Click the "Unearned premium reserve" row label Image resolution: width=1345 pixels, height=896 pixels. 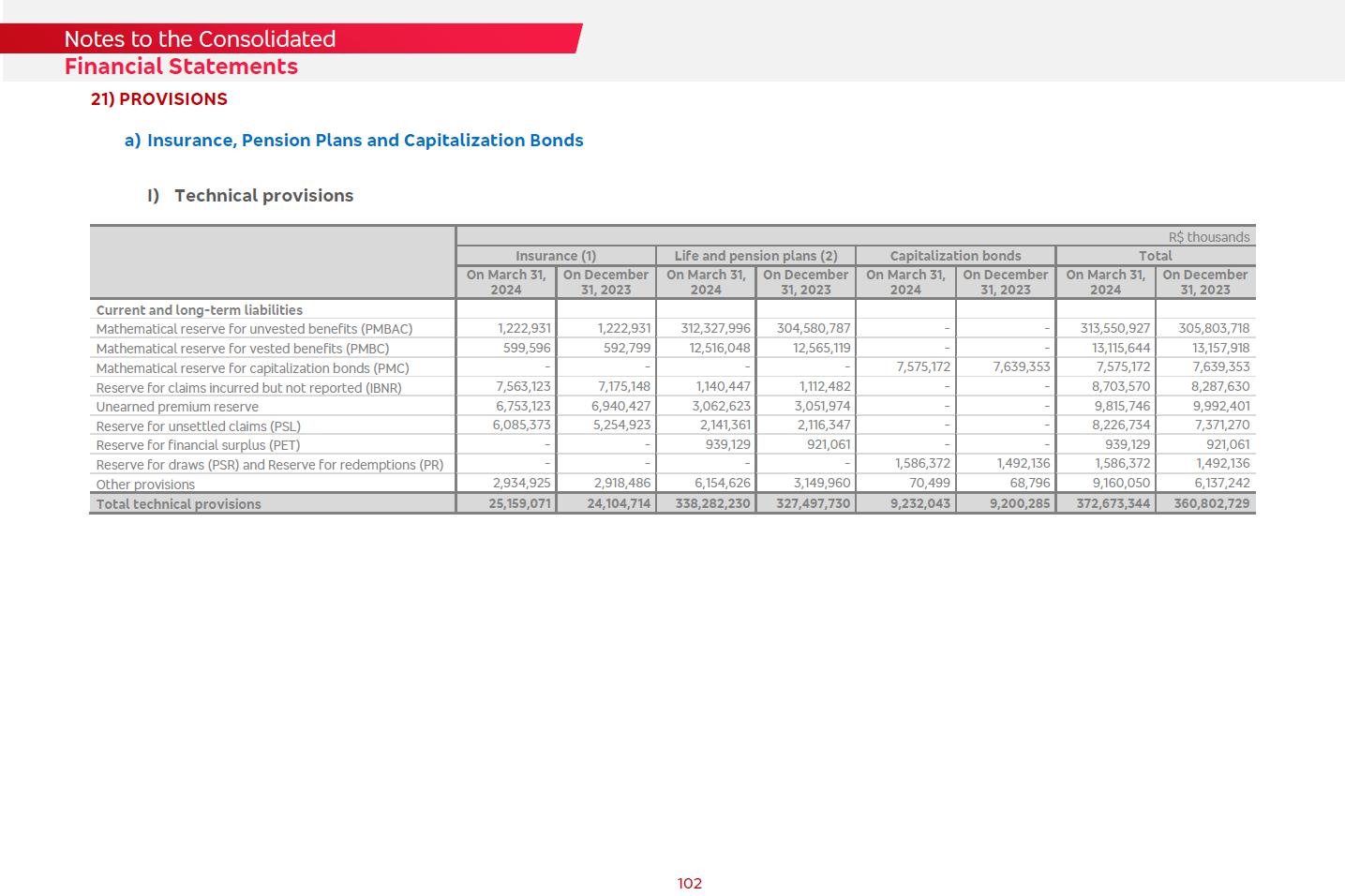(177, 407)
